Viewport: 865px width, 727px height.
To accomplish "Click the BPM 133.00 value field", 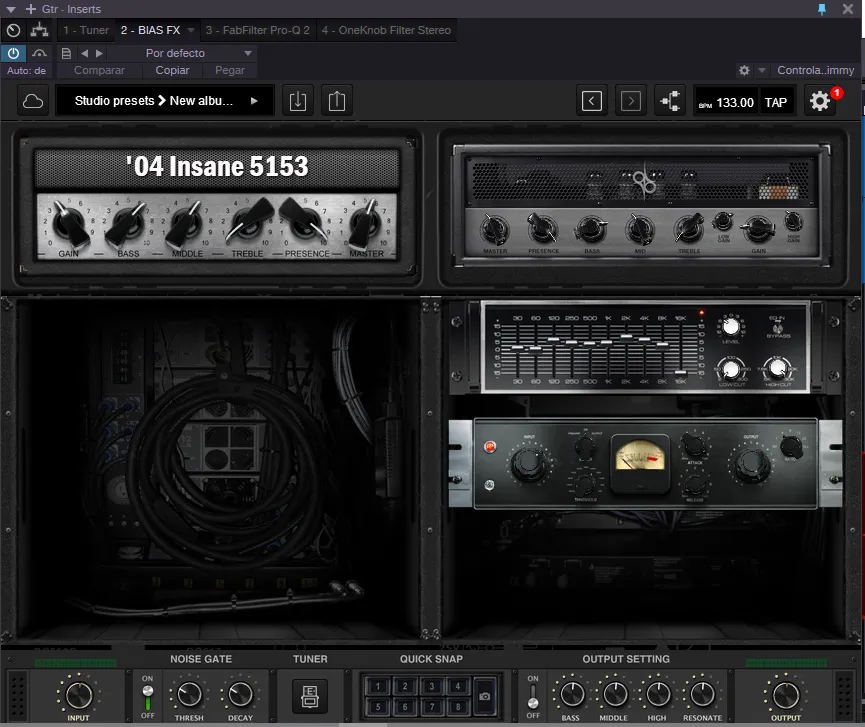I will click(727, 103).
